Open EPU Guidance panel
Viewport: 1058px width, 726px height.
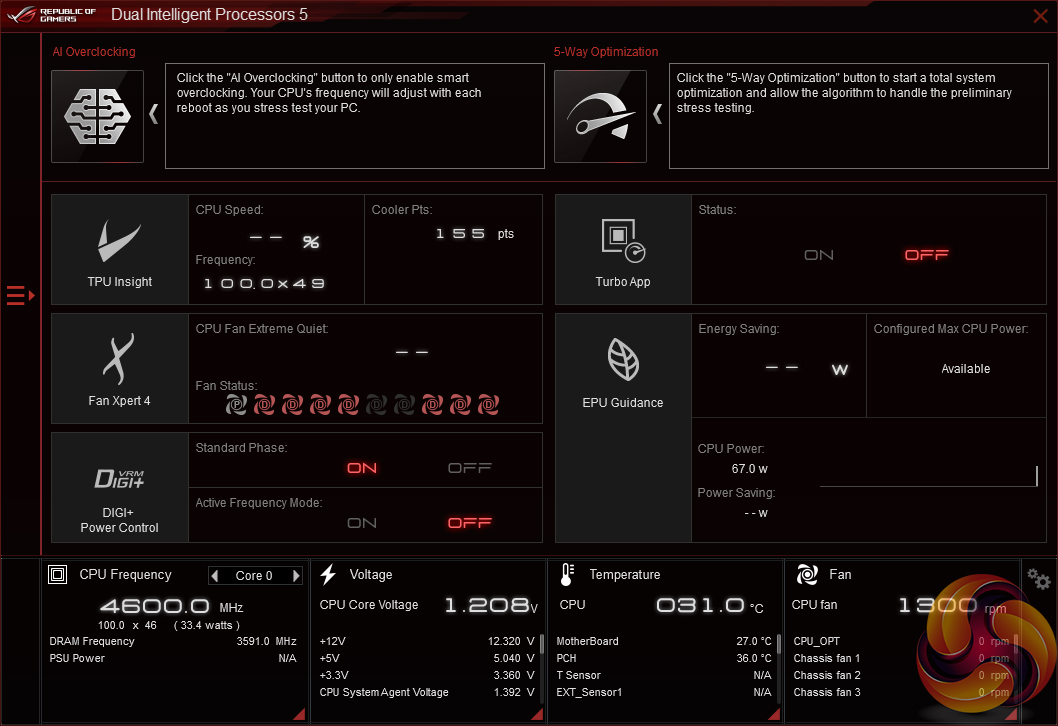[x=623, y=368]
